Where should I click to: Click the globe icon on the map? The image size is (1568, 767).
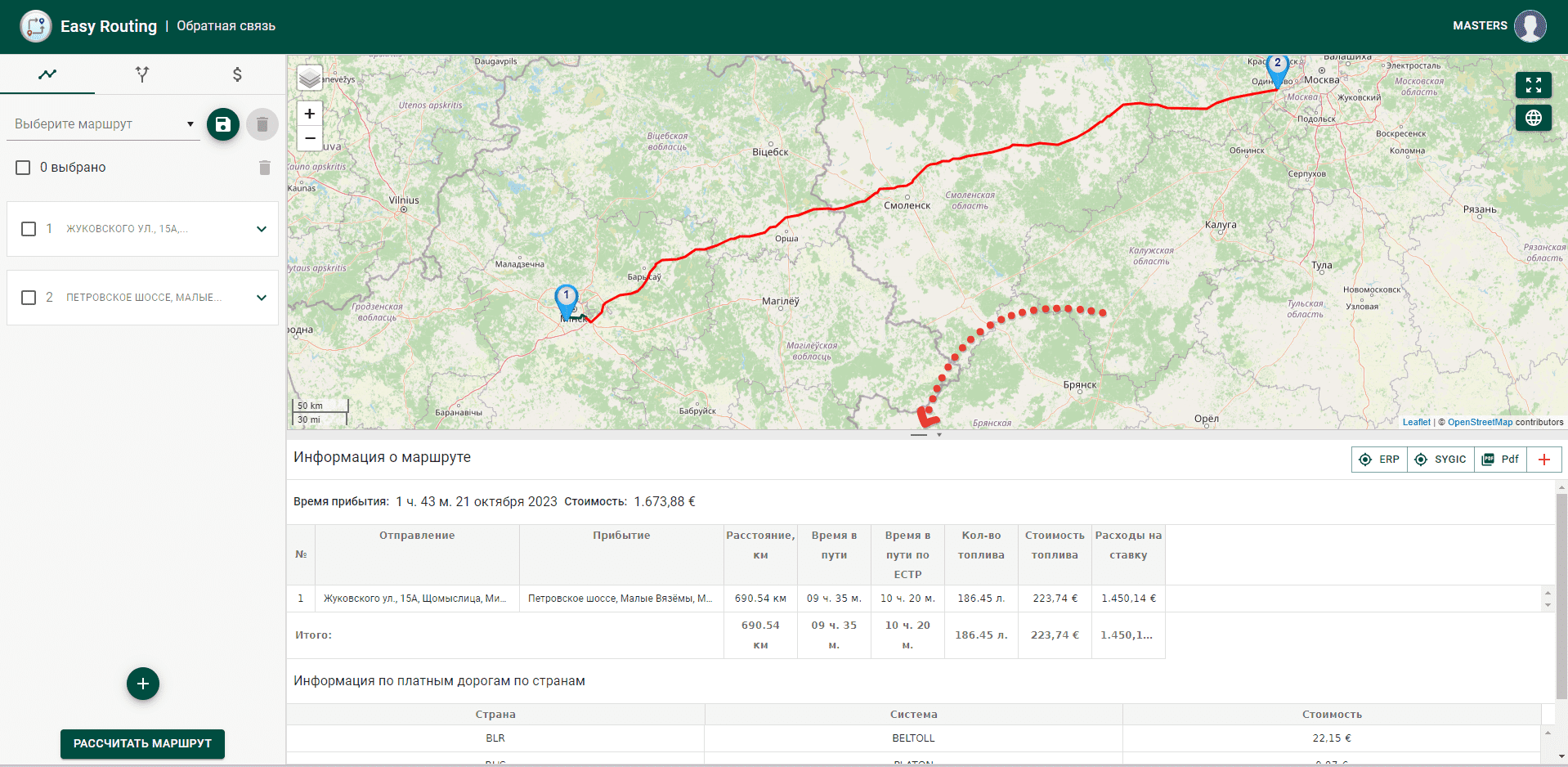coord(1533,118)
